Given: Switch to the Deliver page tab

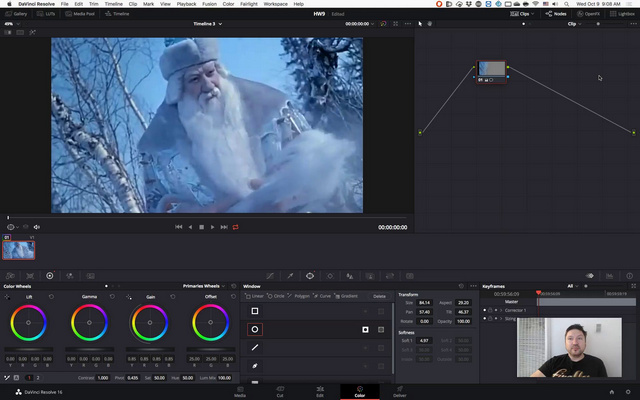Looking at the screenshot, I should 399,391.
